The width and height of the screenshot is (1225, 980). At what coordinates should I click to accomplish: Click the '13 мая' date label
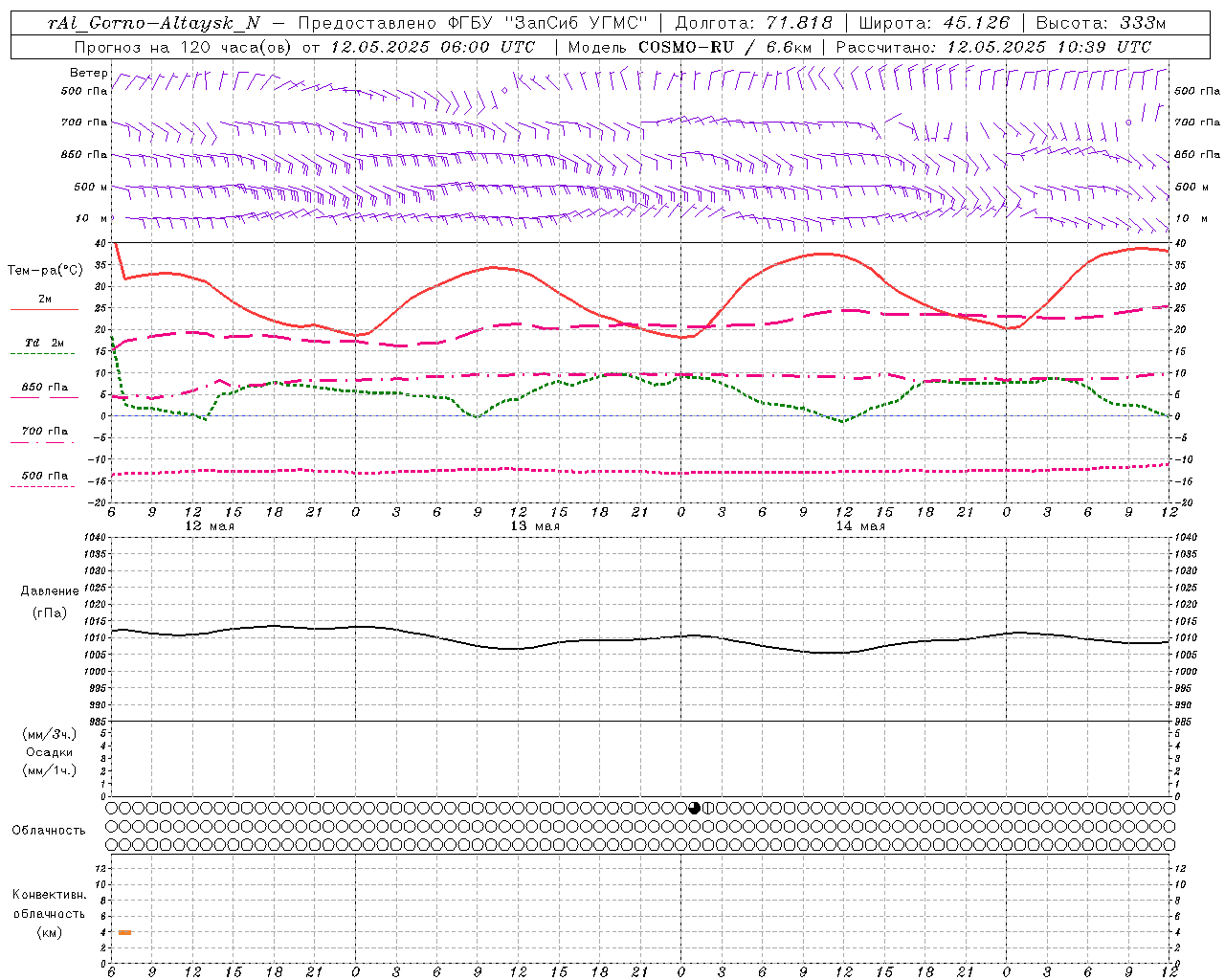click(535, 526)
